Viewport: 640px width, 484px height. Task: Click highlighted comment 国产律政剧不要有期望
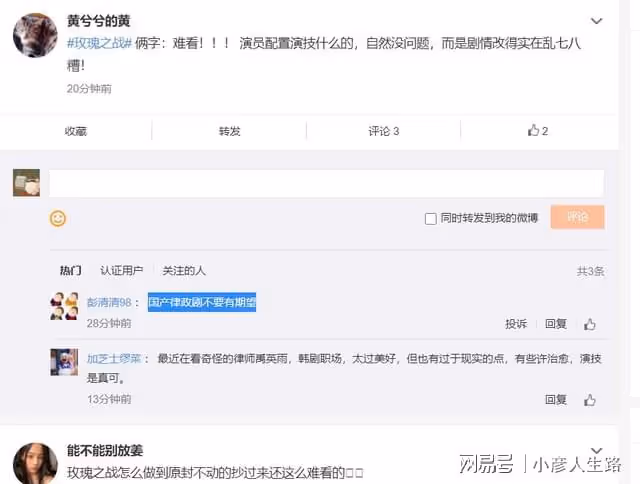(202, 302)
